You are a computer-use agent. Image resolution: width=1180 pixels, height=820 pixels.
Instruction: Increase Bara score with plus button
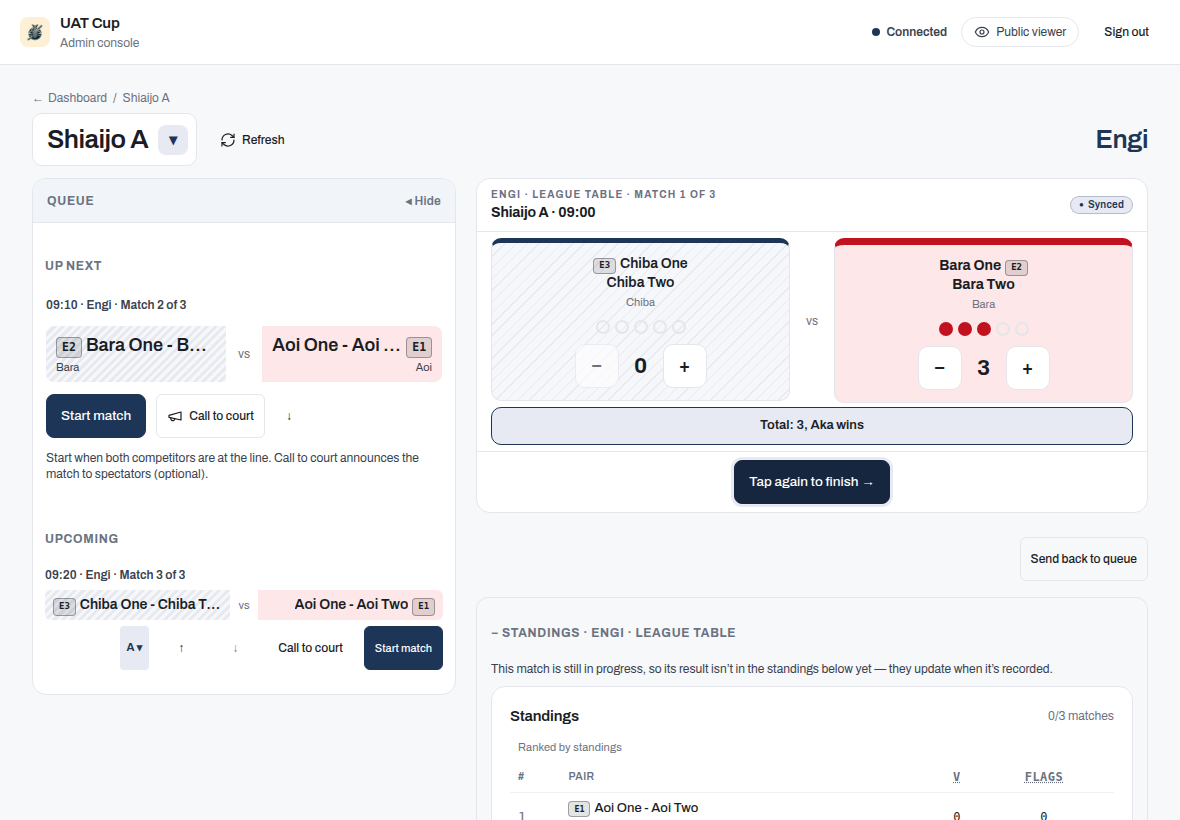click(x=1027, y=369)
